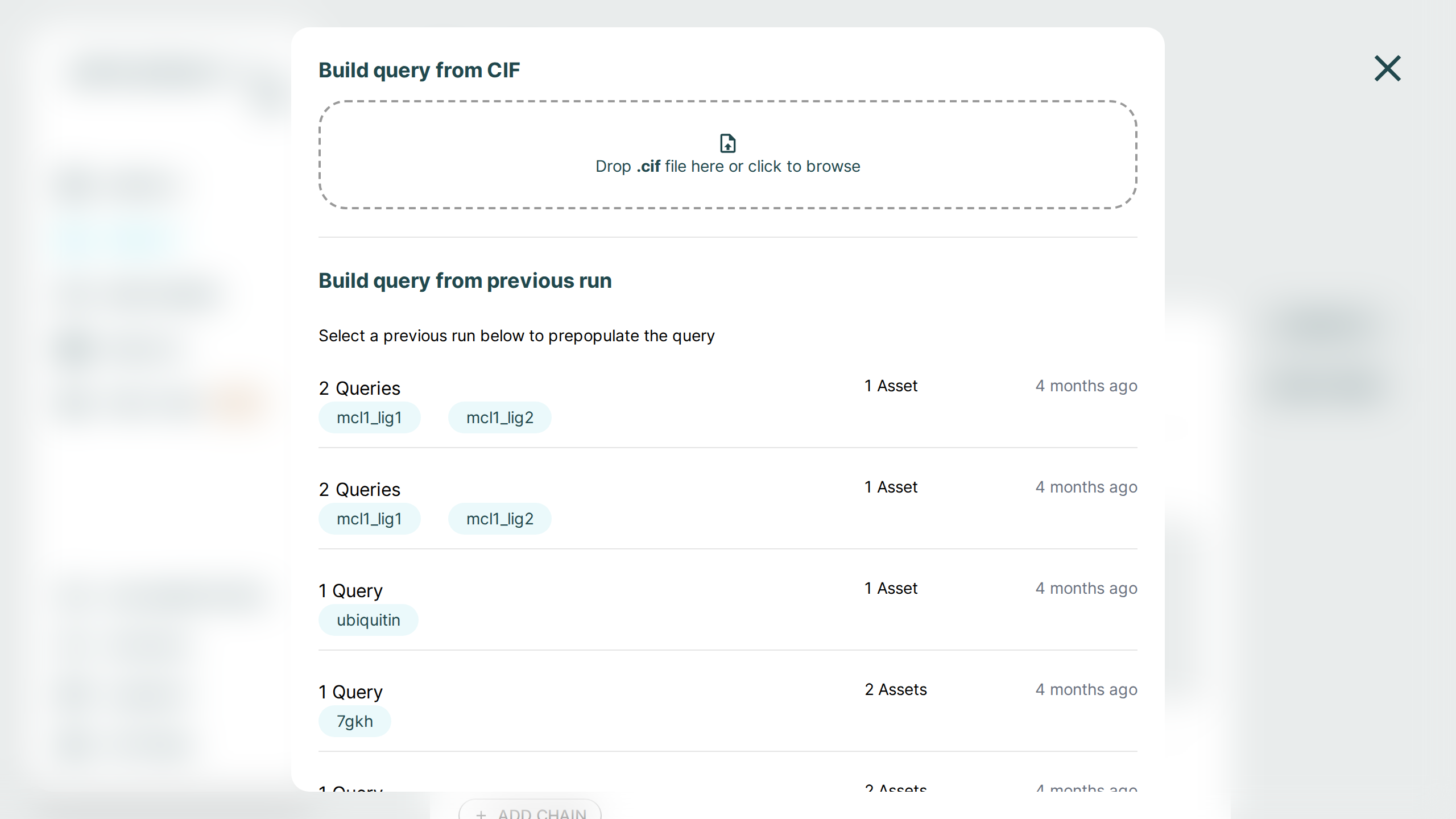Select mcl1_lig2 chip in second run

pos(499,519)
